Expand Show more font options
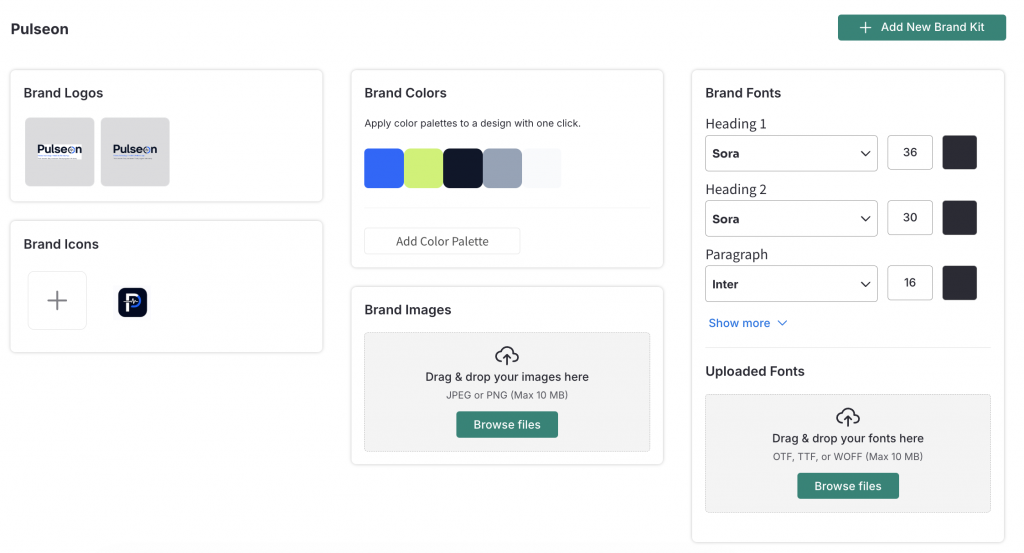 (x=748, y=323)
